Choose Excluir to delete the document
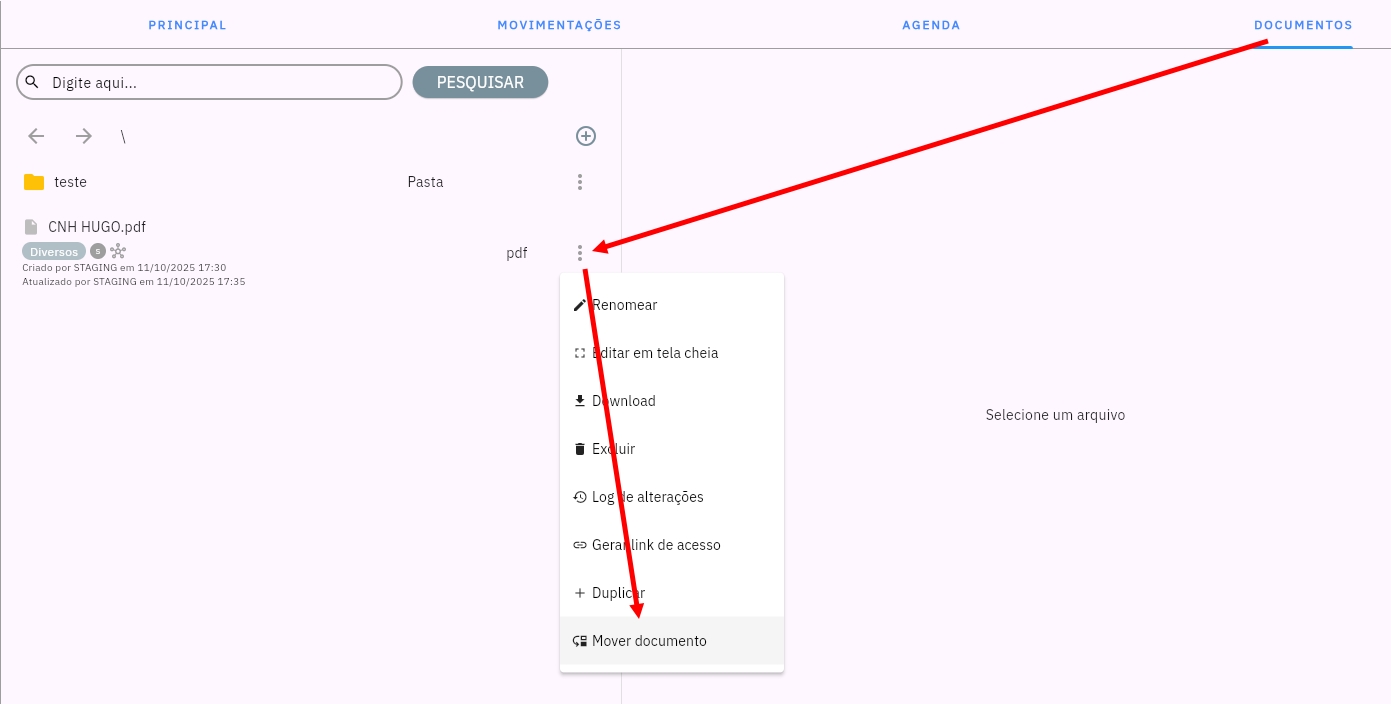Image resolution: width=1391 pixels, height=704 pixels. (613, 449)
